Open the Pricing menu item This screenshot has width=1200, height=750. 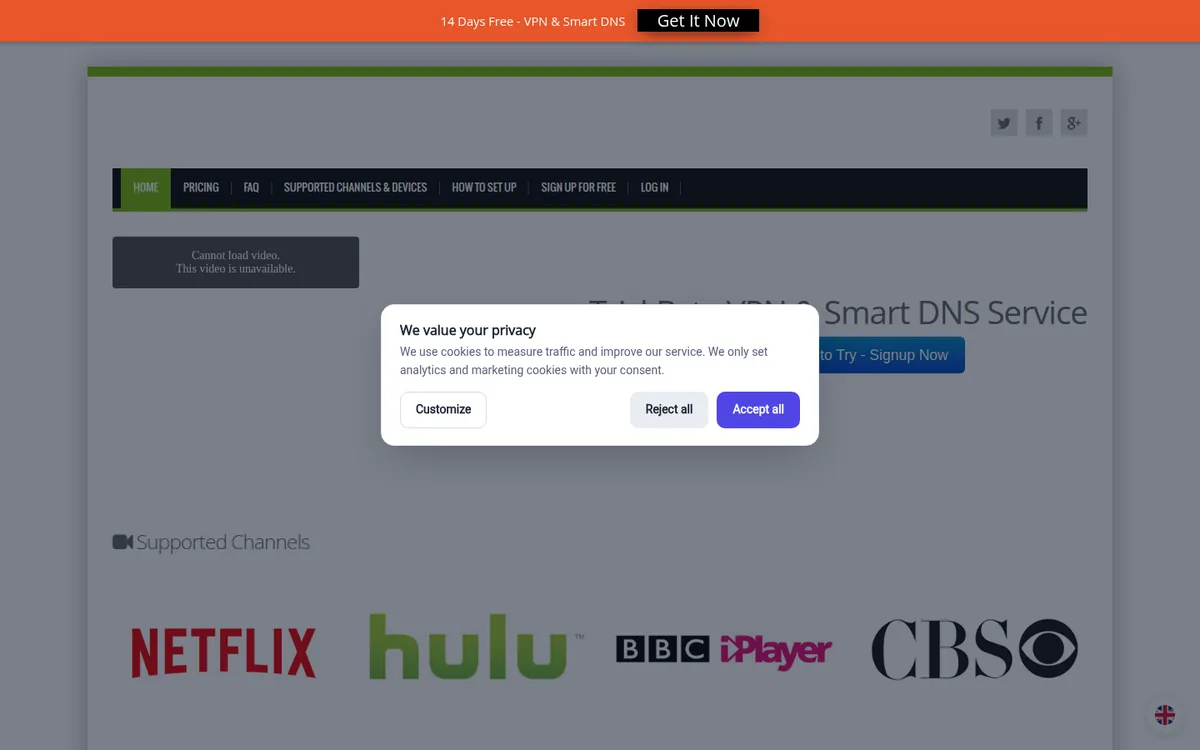[x=201, y=188]
